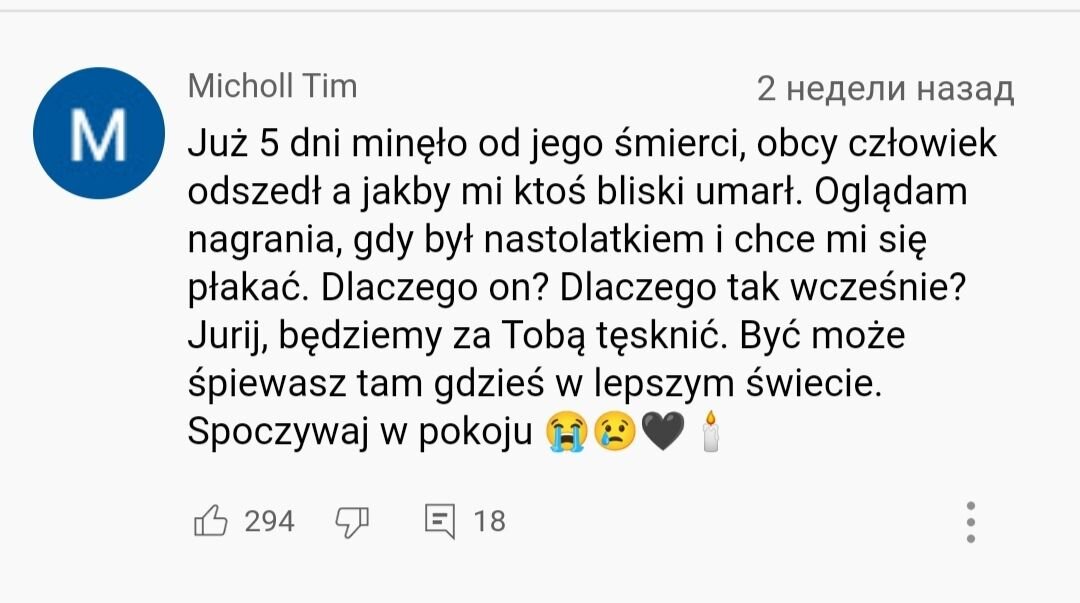Screen dimensions: 1080x603
Task: Open replies via speech bubble icon
Action: click(440, 521)
